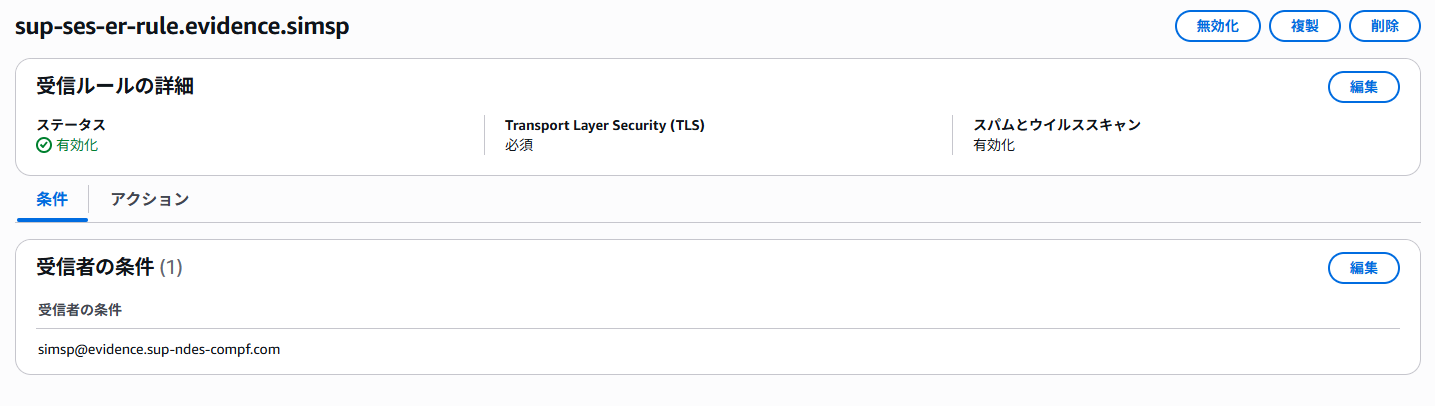
Task: Click the スパムとウイルススキャン label
Action: click(x=1057, y=125)
